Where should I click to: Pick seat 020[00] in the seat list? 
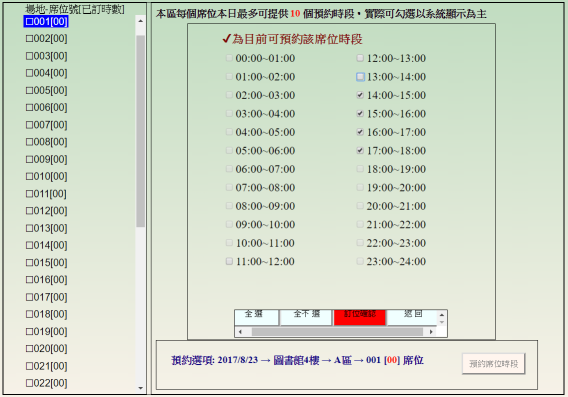click(46, 348)
